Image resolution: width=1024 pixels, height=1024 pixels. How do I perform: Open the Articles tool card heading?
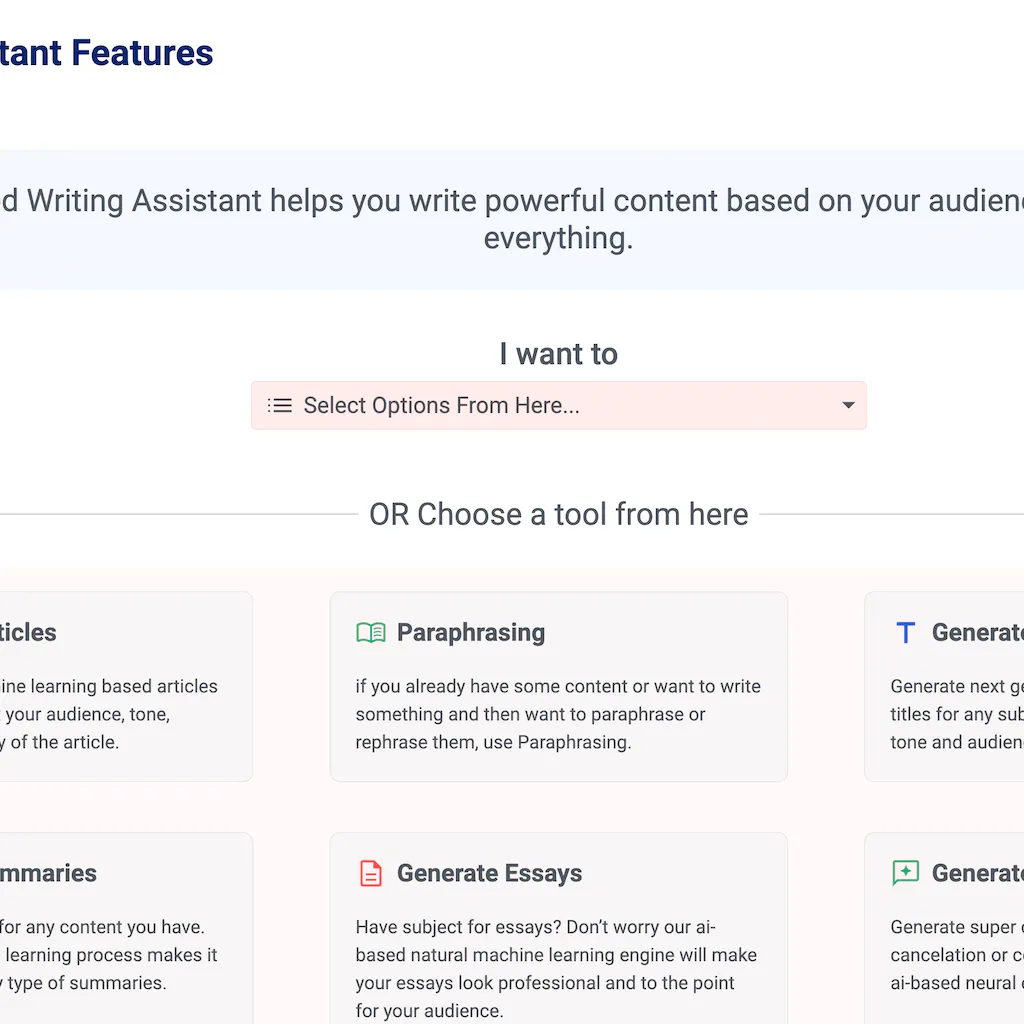click(28, 632)
